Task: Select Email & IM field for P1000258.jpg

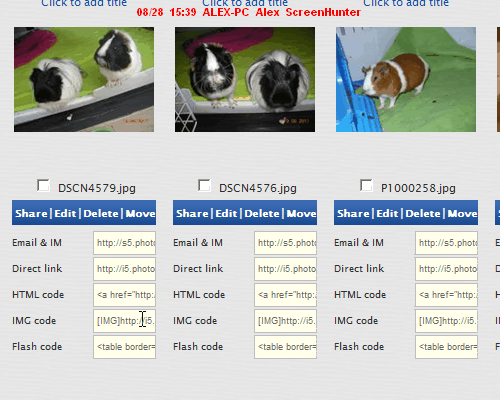Action: (447, 243)
